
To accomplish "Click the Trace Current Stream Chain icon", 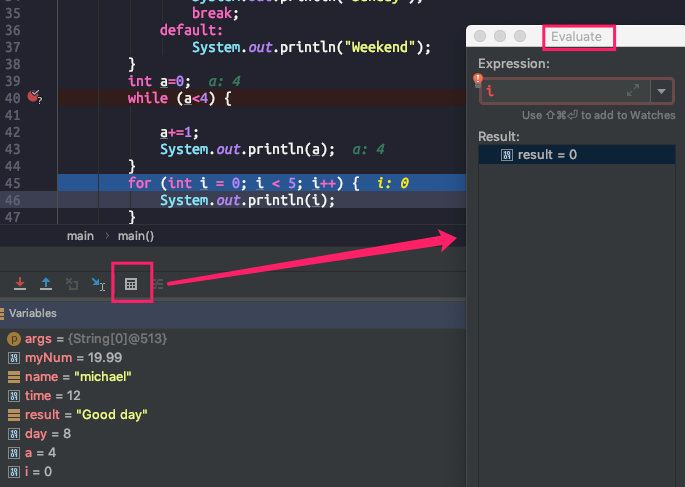I will tap(158, 284).
